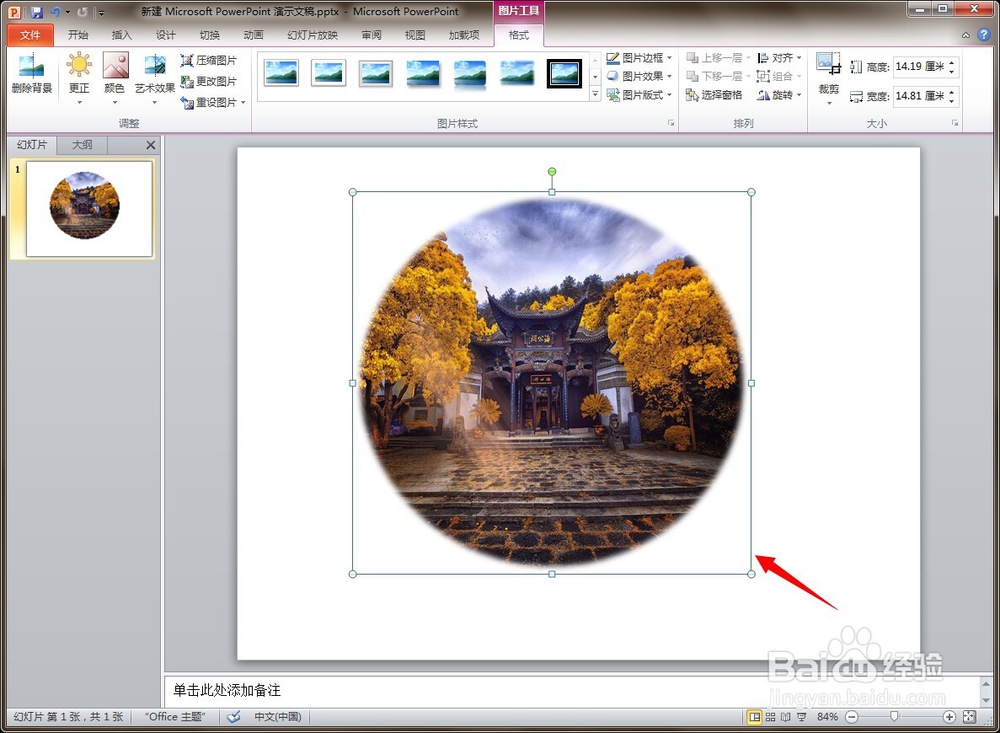Switch to the 审阅 Review tab
This screenshot has width=1000, height=733.
[371, 35]
